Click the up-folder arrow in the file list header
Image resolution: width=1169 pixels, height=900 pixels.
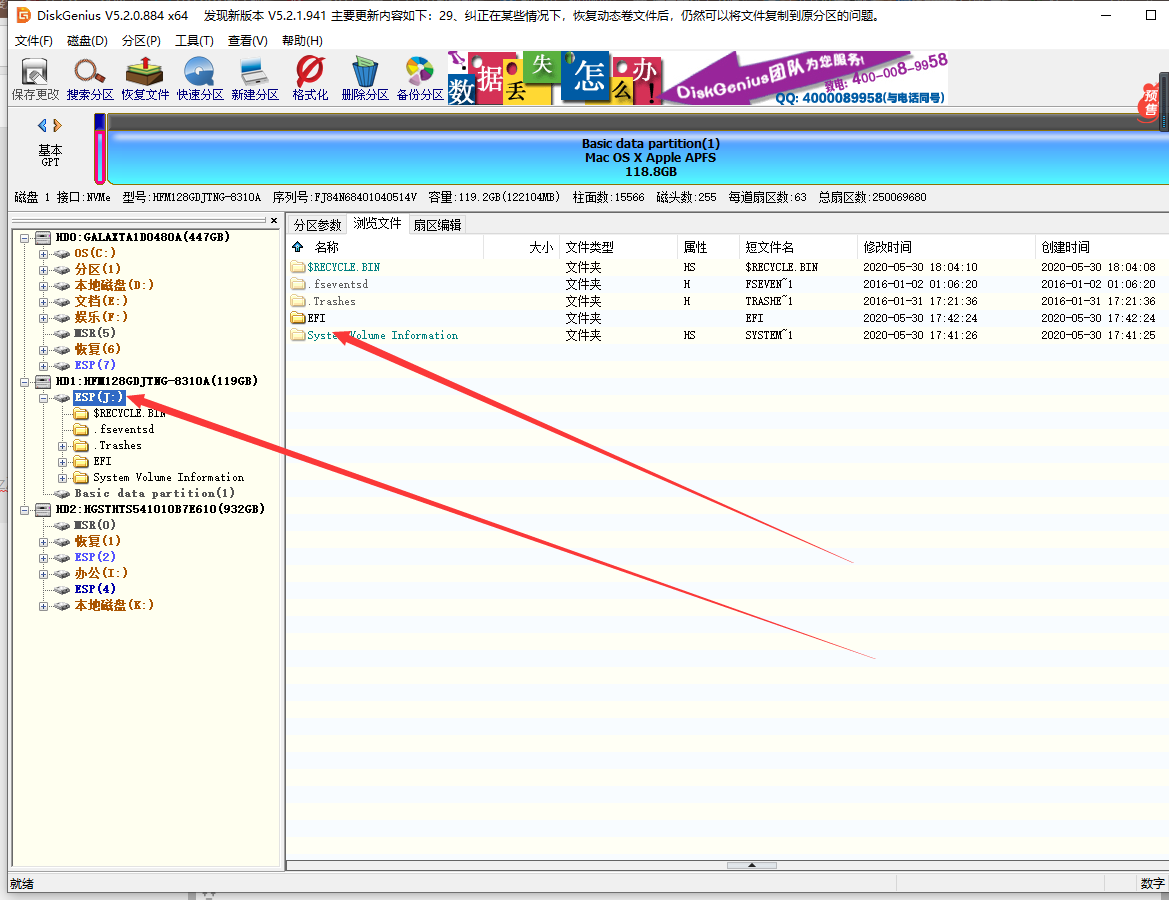point(297,247)
